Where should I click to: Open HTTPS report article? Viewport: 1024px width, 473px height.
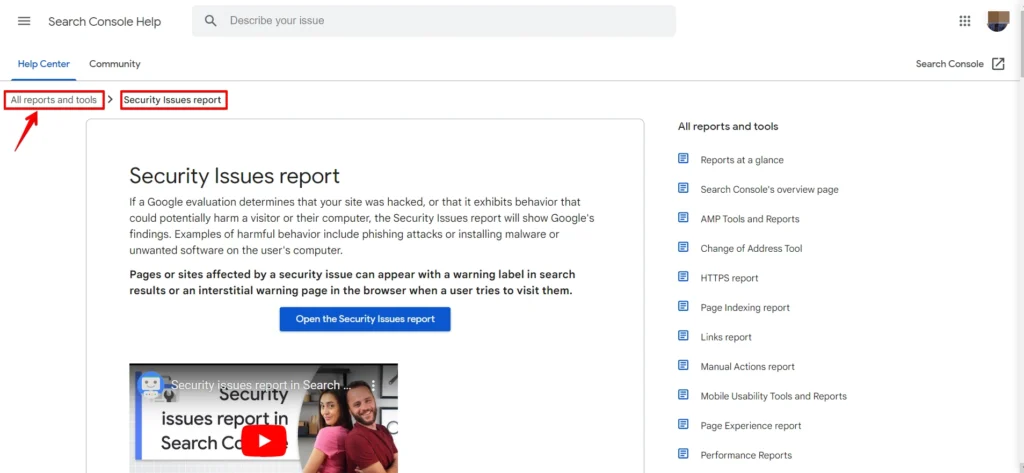(x=729, y=278)
